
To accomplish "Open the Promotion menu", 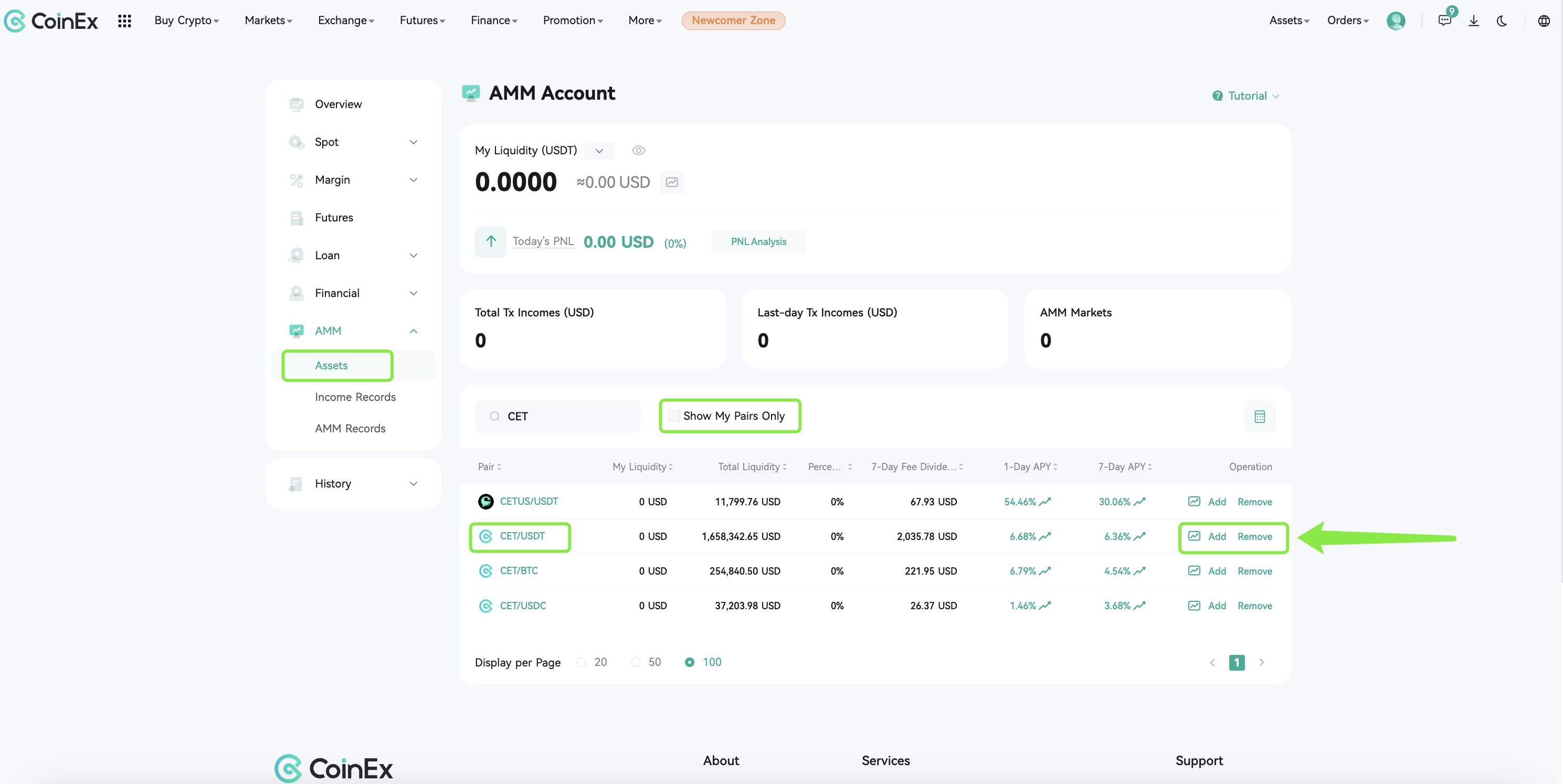I will point(573,20).
